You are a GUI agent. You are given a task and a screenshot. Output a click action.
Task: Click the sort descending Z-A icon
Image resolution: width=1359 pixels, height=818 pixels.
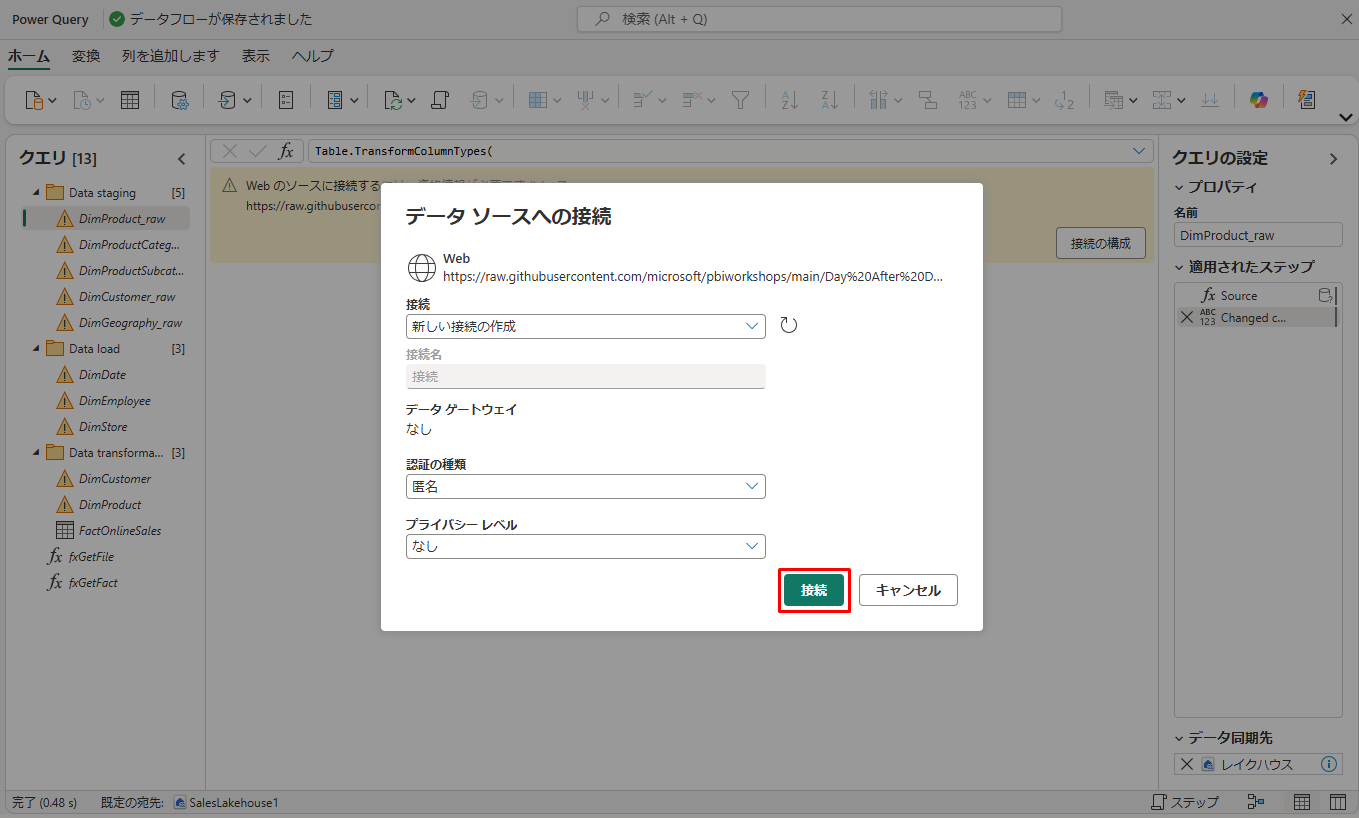tap(830, 99)
